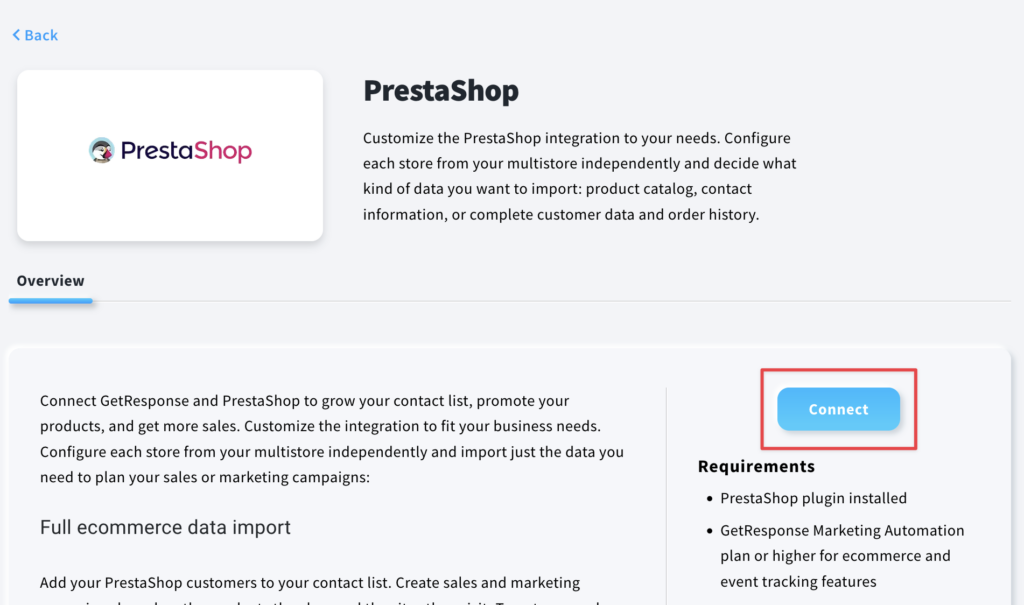The height and width of the screenshot is (605, 1024).
Task: Click the 'Full ecommerce data import' heading
Action: [x=165, y=527]
